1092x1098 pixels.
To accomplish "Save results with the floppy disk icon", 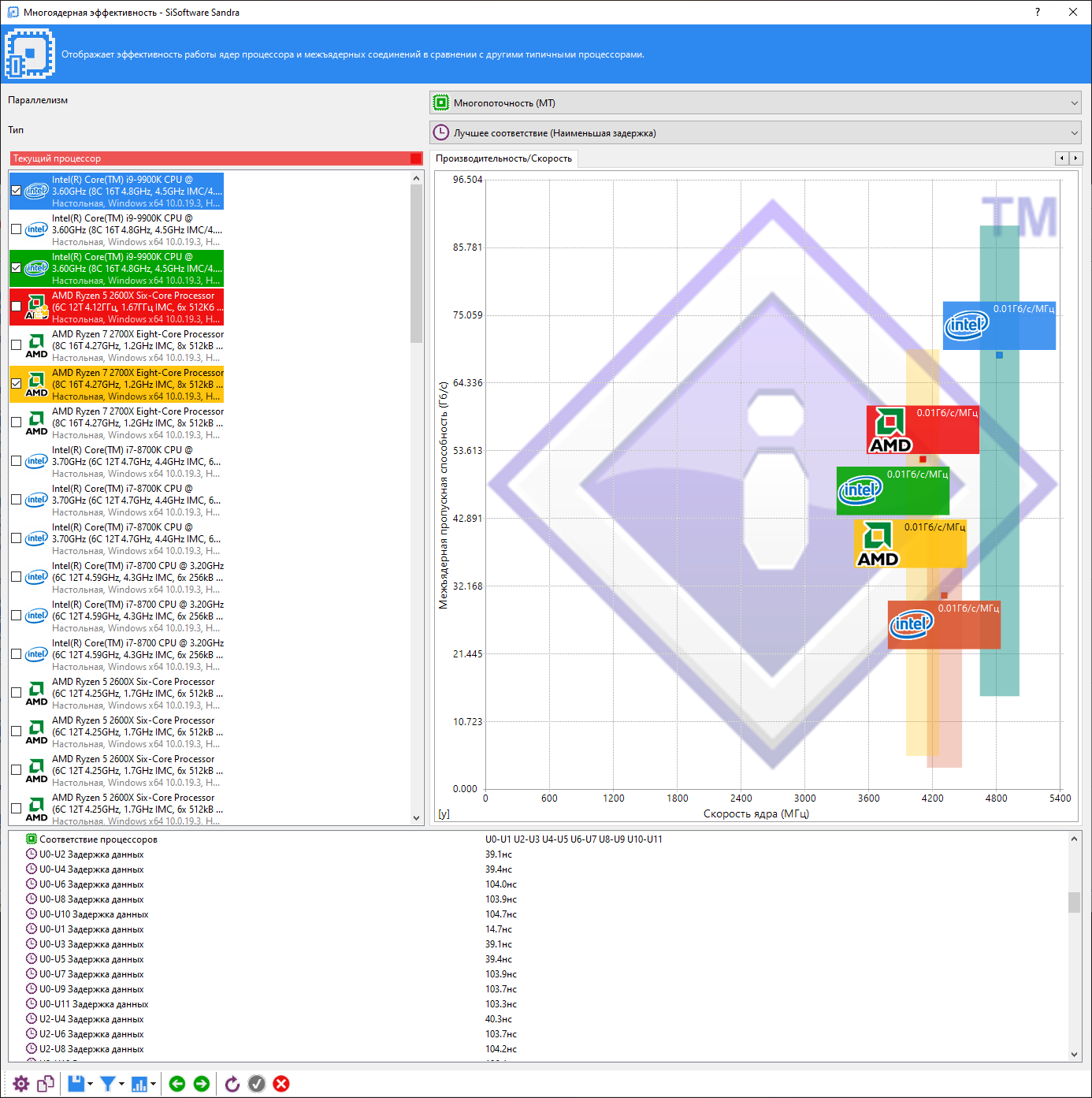I will [76, 1084].
